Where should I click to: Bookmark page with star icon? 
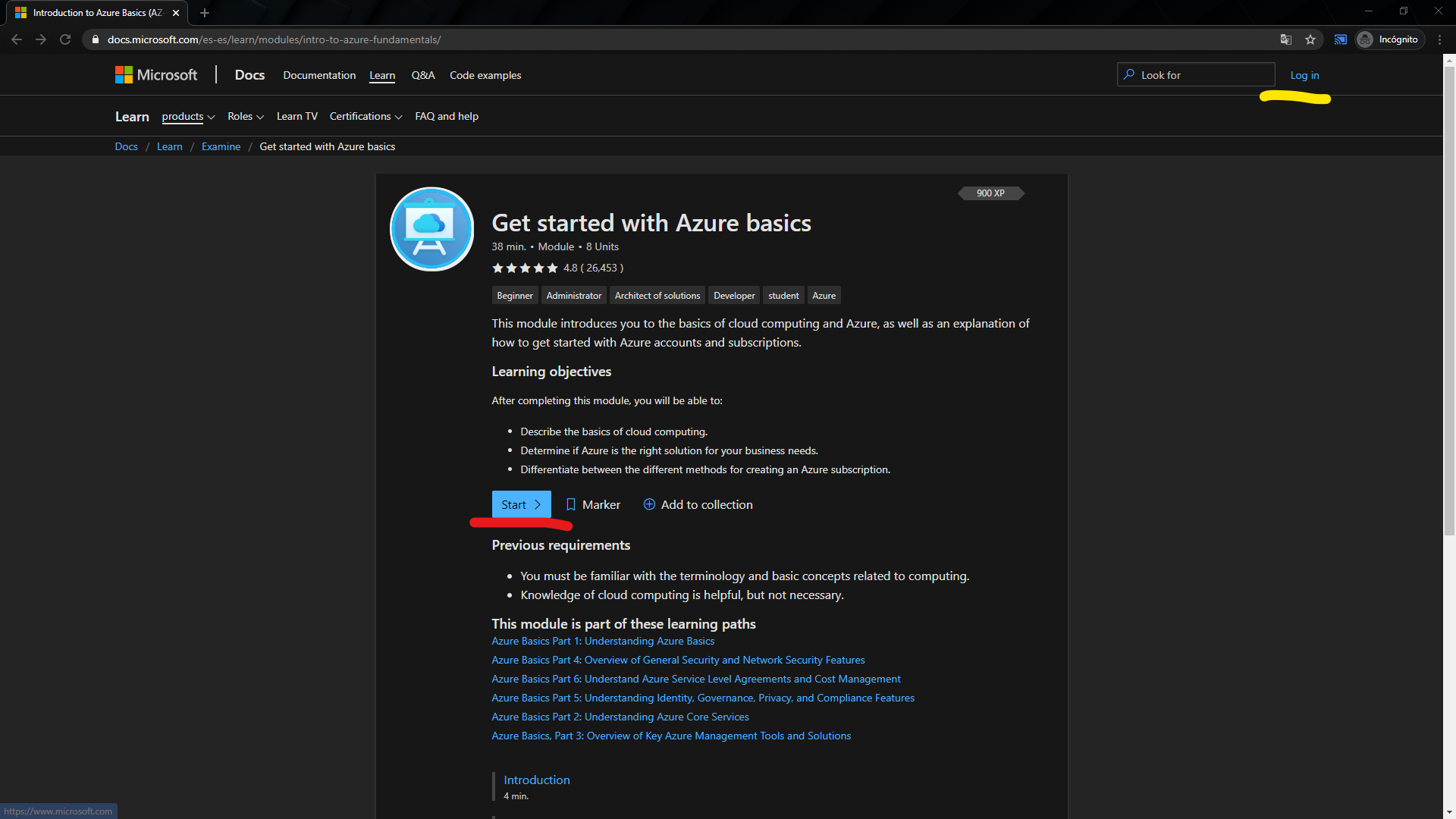pyautogui.click(x=1310, y=39)
